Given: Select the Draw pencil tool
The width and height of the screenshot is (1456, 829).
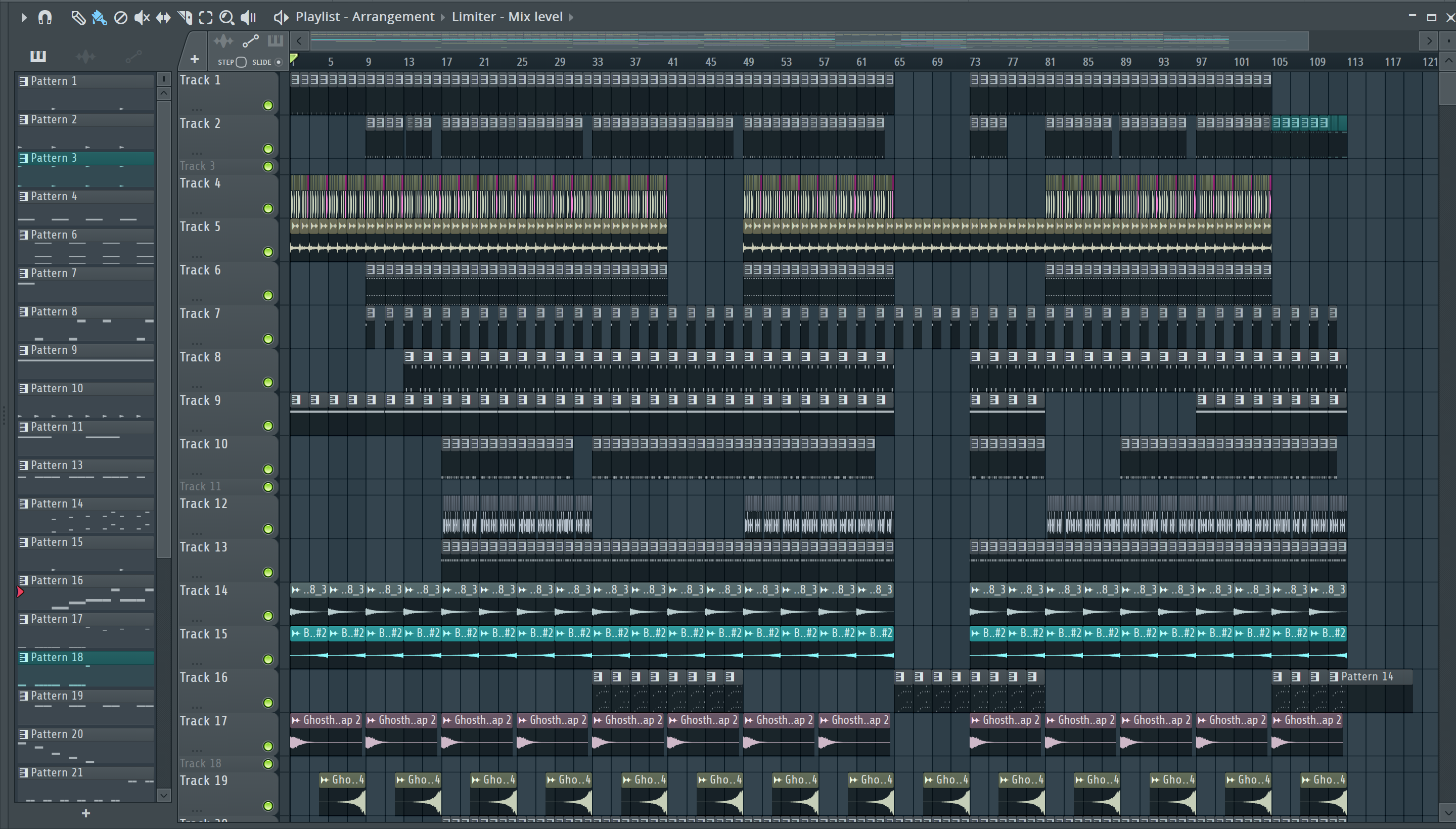Looking at the screenshot, I should [x=78, y=18].
